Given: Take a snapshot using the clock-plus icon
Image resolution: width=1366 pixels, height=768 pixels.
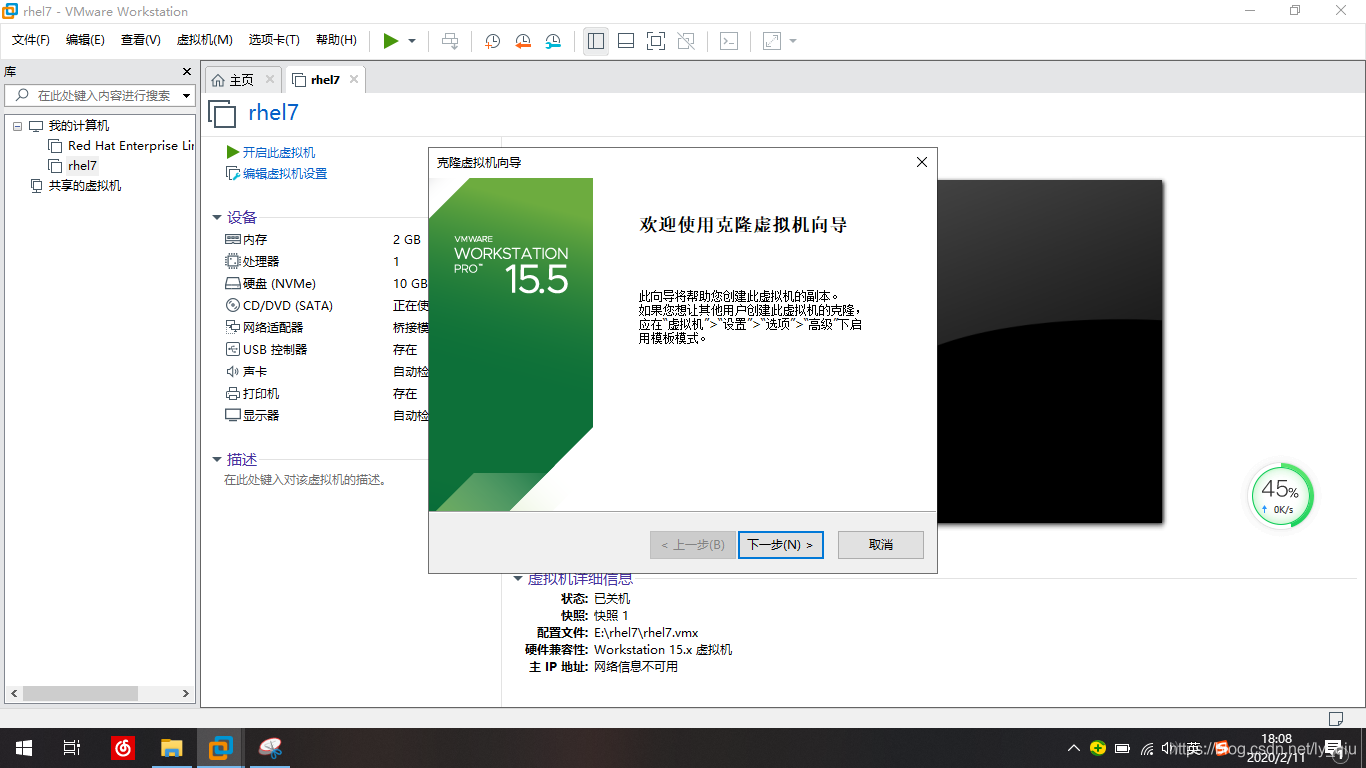Looking at the screenshot, I should pos(492,41).
